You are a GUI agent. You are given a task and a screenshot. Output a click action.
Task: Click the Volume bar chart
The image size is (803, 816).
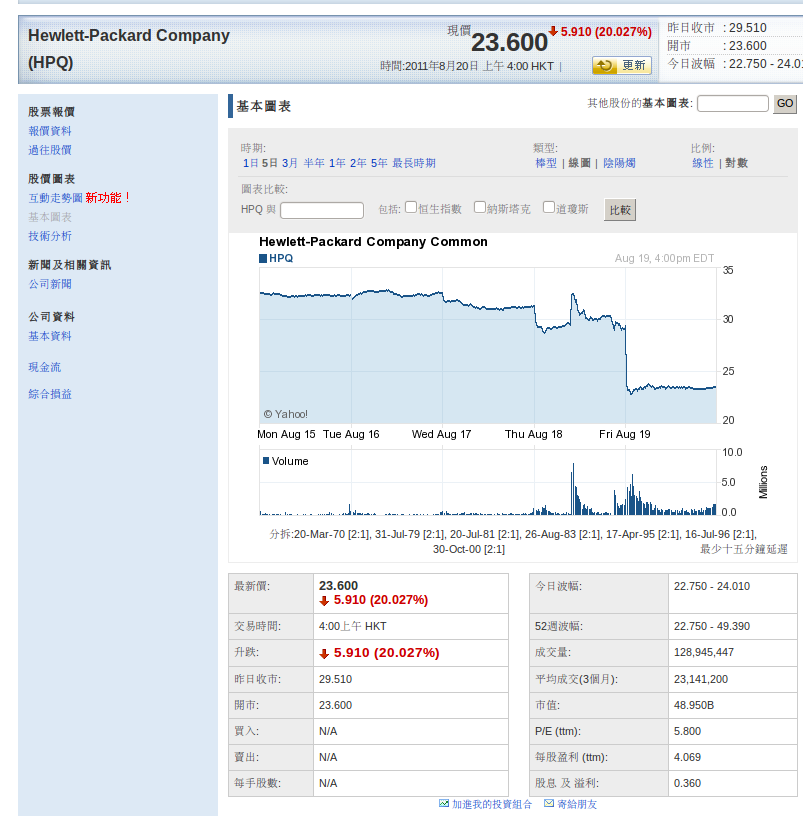coord(488,482)
